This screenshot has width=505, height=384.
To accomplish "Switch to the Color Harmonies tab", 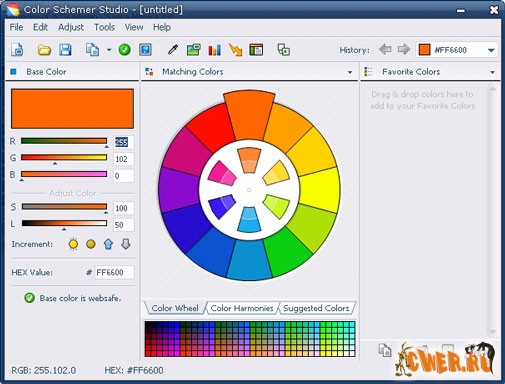I will pyautogui.click(x=242, y=308).
